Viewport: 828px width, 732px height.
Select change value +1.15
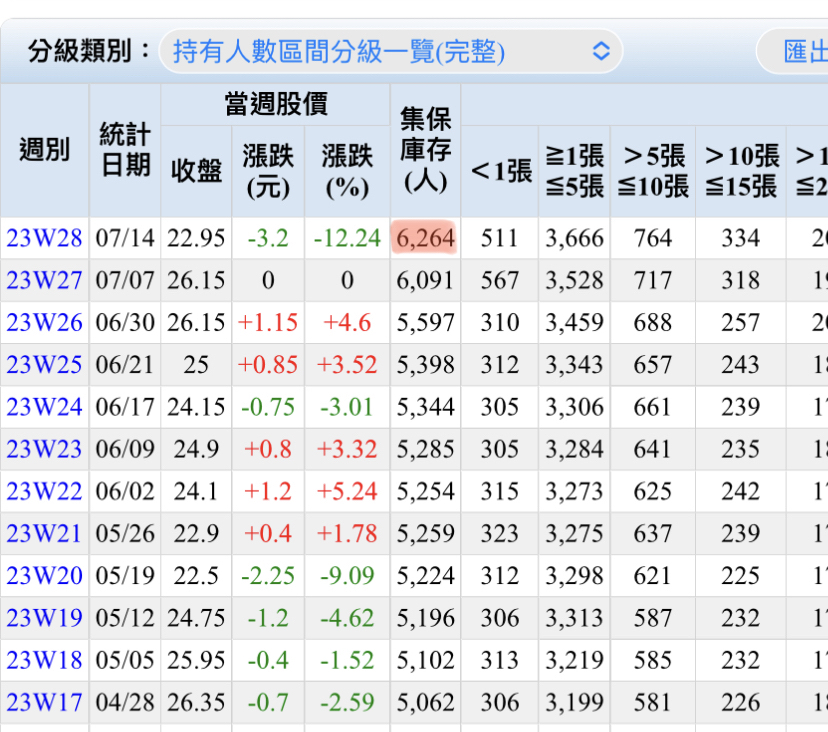click(268, 323)
